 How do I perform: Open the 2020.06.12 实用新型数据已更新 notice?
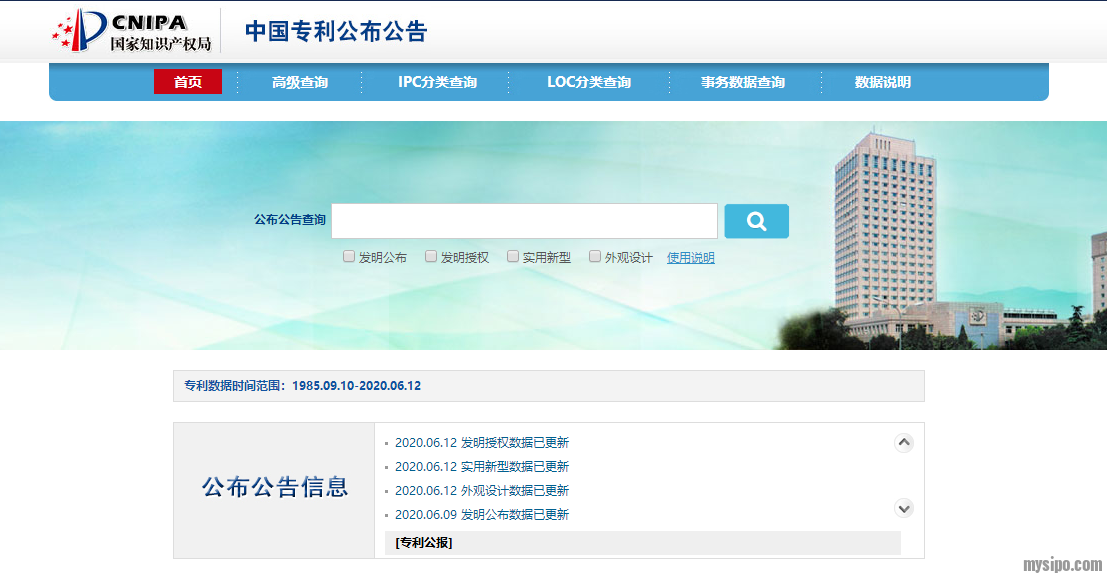click(x=481, y=467)
